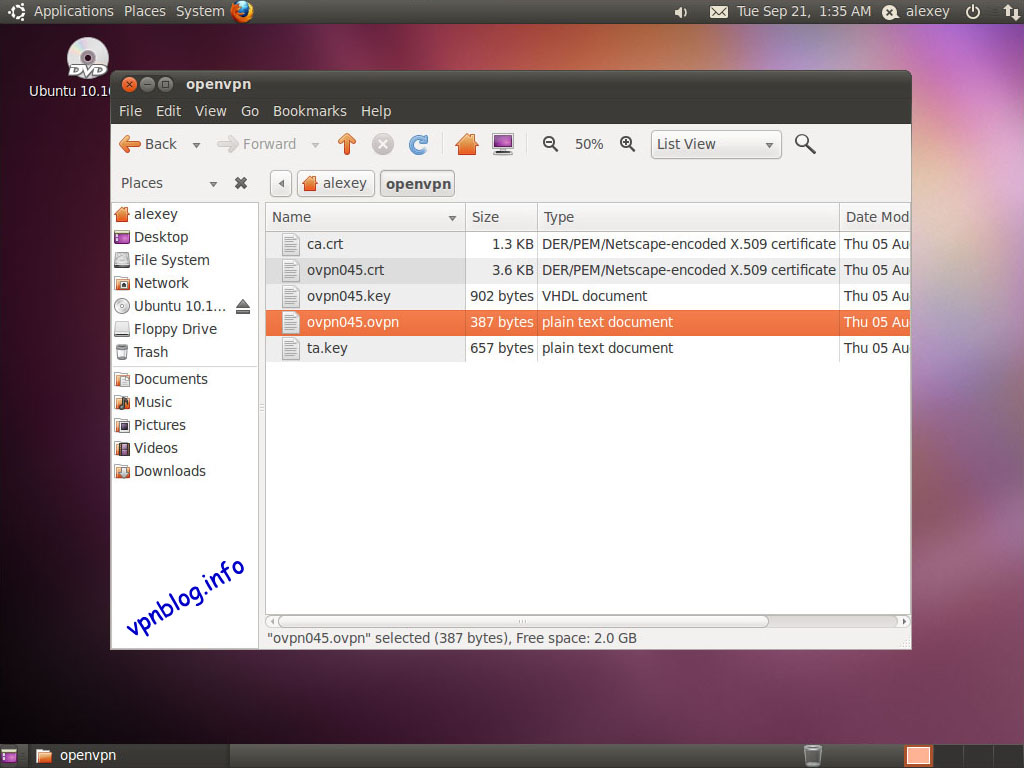Sort by the Name column header
The image size is (1024, 768).
364,217
